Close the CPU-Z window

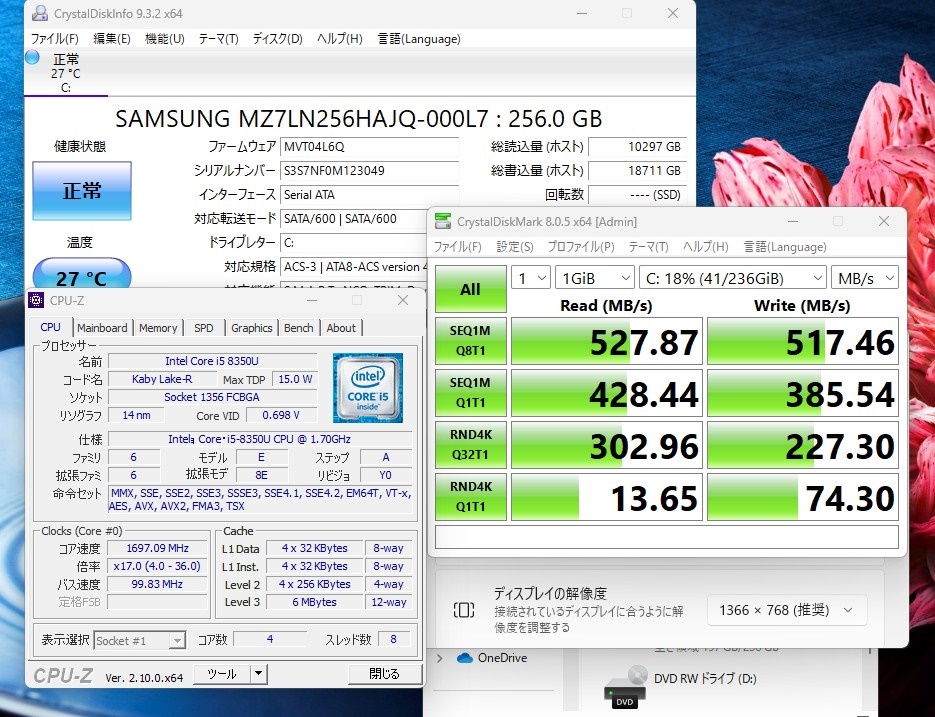coord(403,300)
